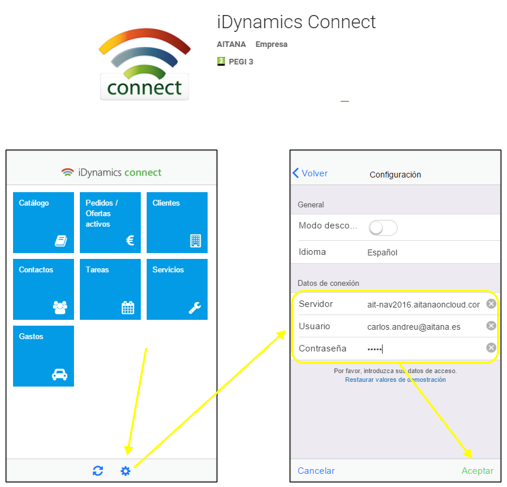Open the Pedidos / Ofertas activos tile
This screenshot has width=507, height=487.
pos(110,222)
